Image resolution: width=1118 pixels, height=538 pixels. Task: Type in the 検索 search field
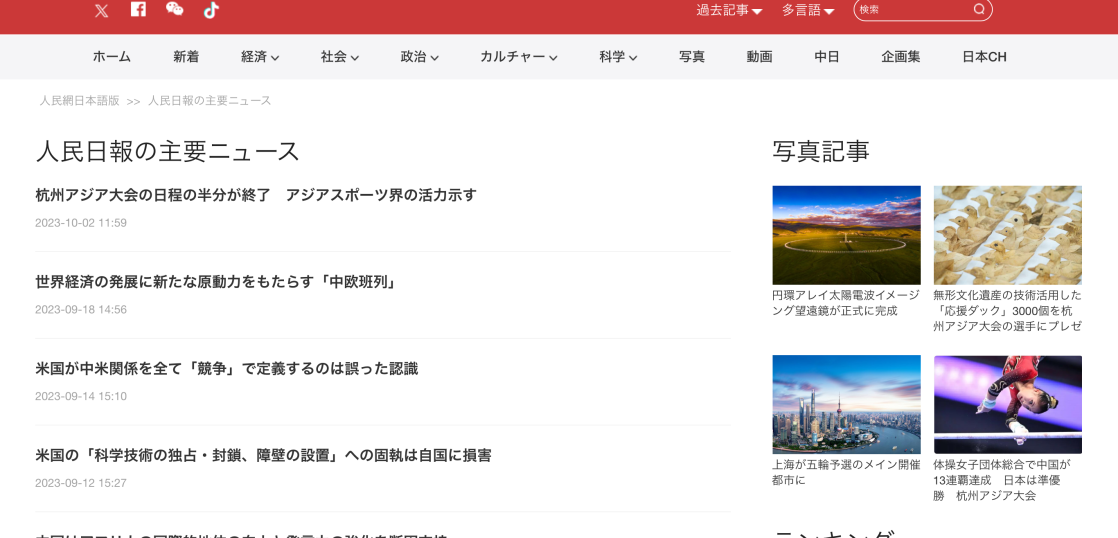point(912,10)
